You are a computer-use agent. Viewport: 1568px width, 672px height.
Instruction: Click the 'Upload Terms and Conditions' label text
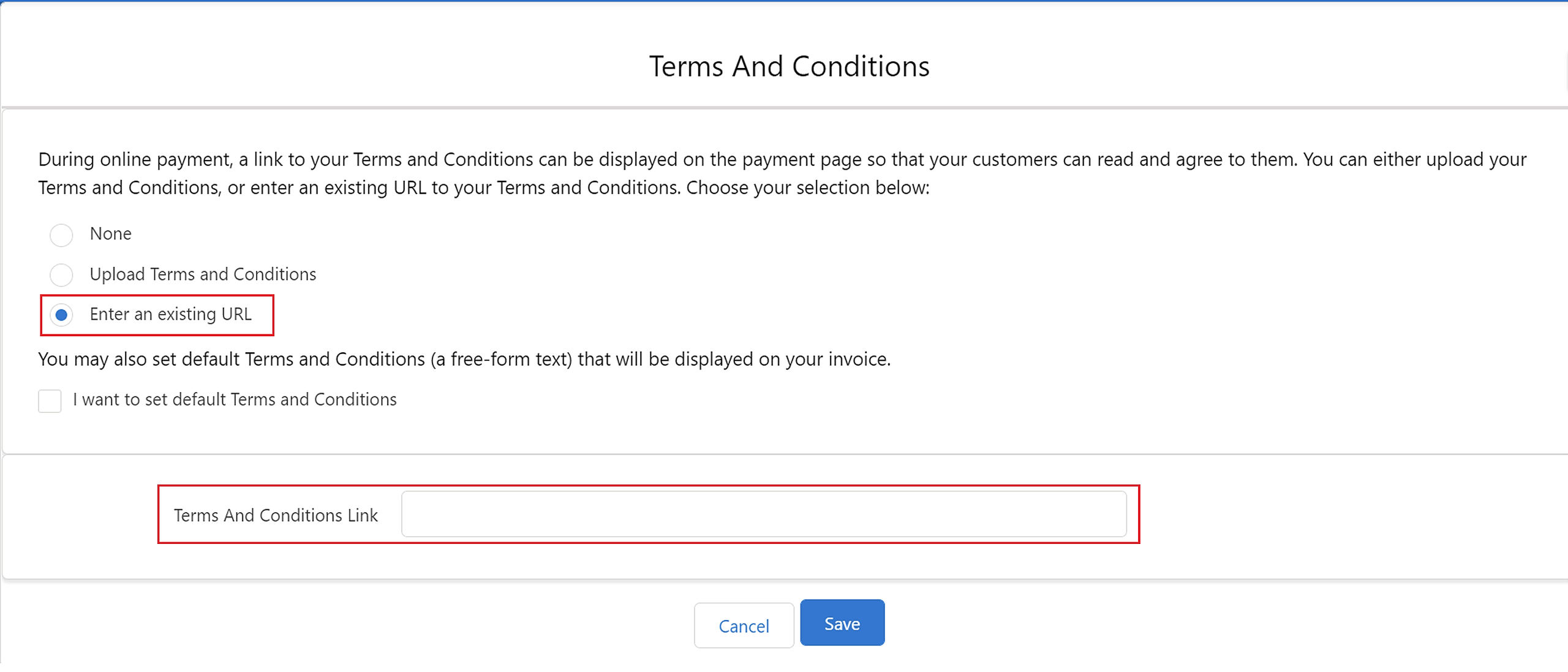tap(203, 274)
